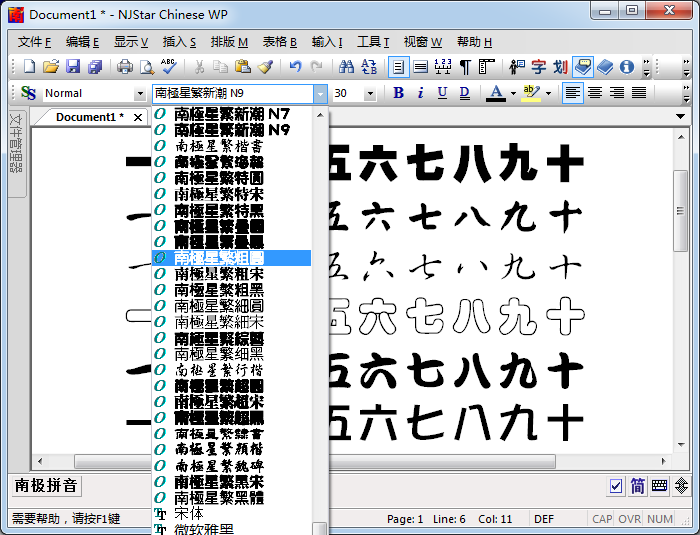700x535 pixels.
Task: Choose 南極星繁新潮 N7 font
Action: pyautogui.click(x=232, y=113)
